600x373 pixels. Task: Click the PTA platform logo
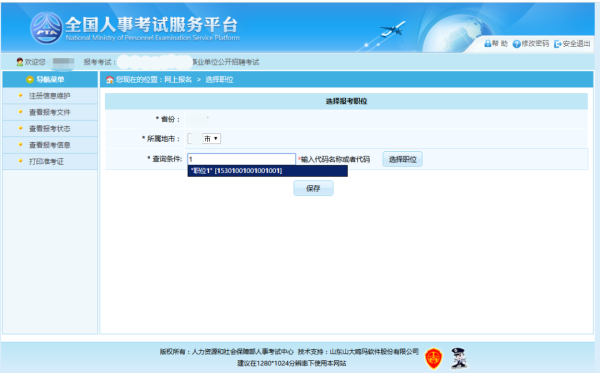tap(46, 28)
